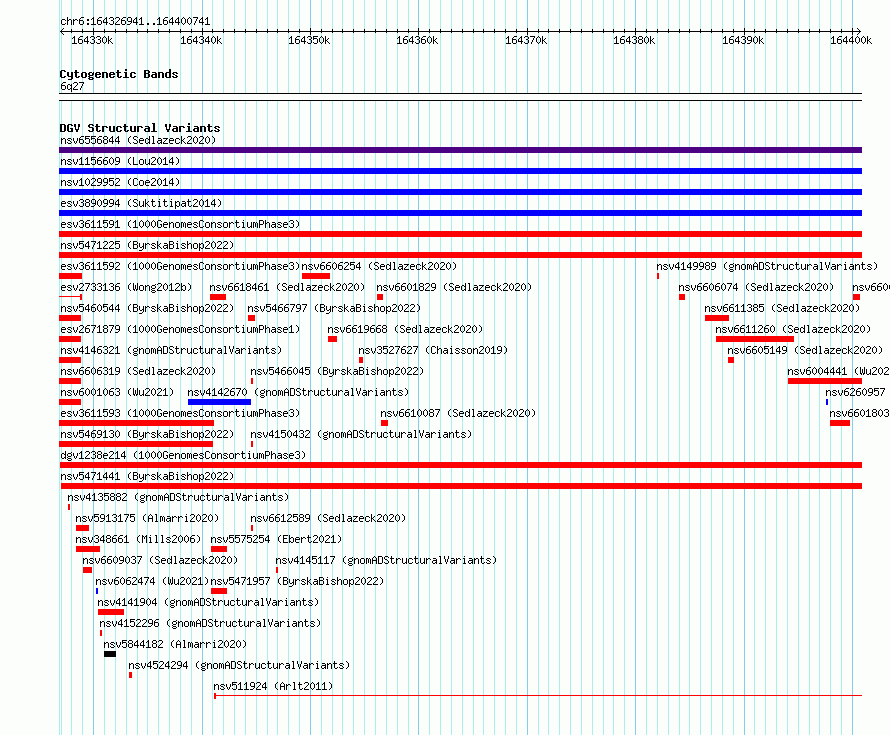This screenshot has width=890, height=735.
Task: Select the red bar under nsv6618461
Action: pos(218,297)
